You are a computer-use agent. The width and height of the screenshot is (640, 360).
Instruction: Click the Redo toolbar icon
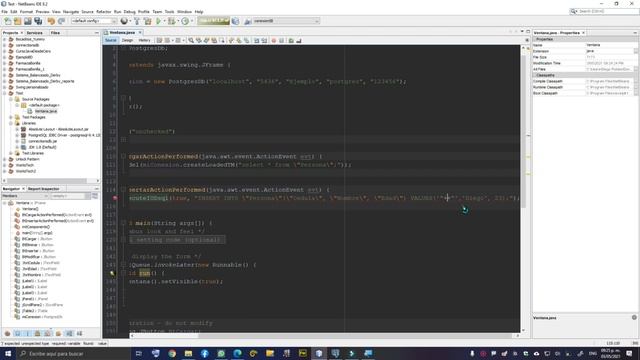(x=61, y=21)
